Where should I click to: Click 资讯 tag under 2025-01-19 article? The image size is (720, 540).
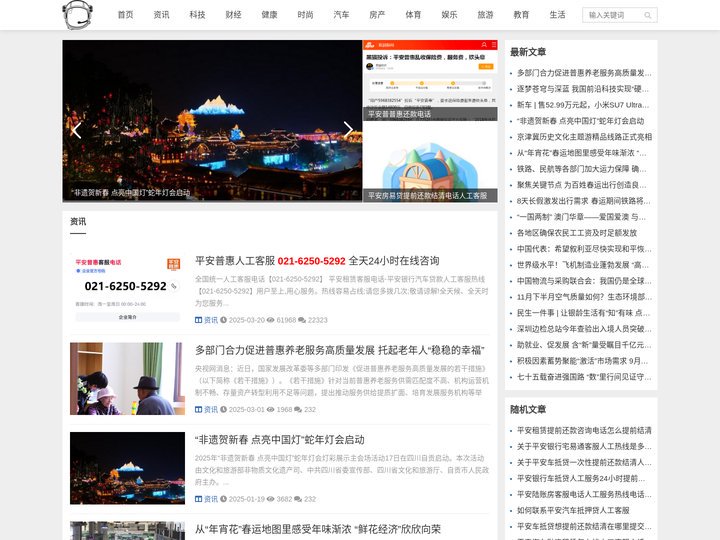point(211,499)
